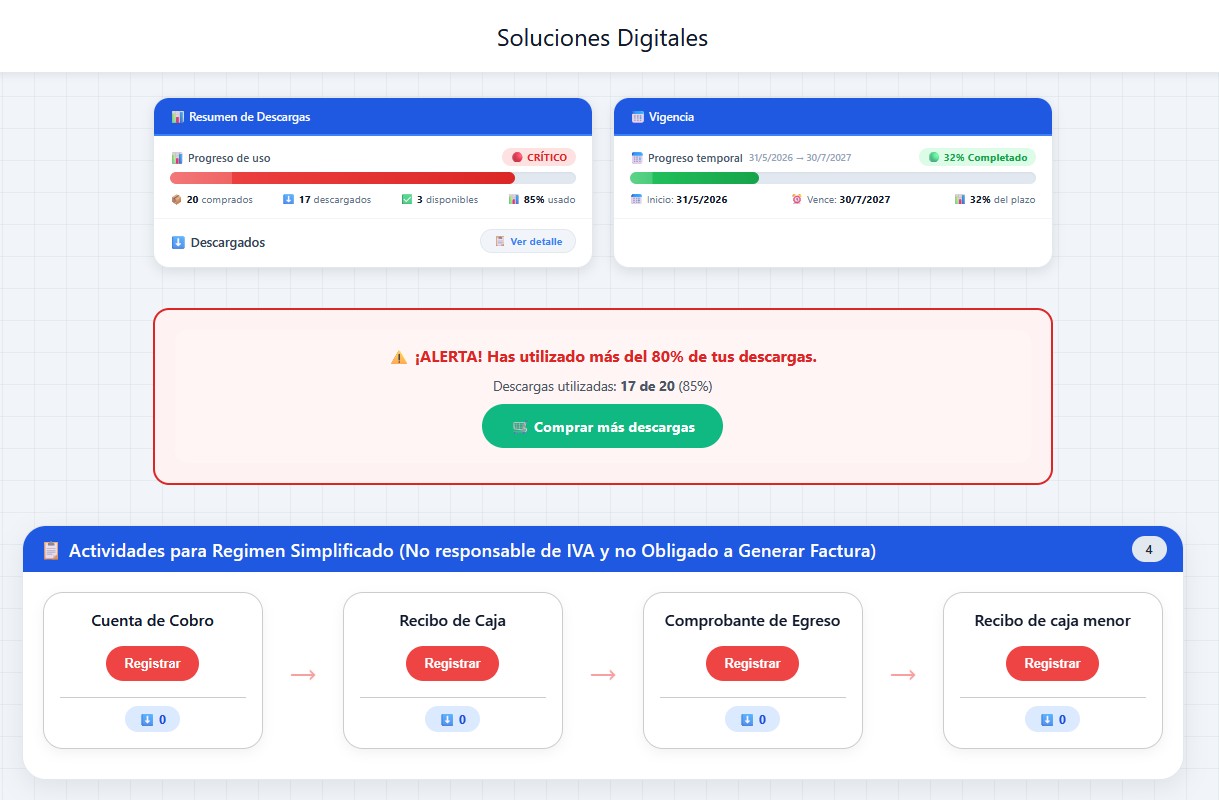This screenshot has height=800, width=1219.
Task: Click Registrar under Recibo de Caja
Action: (452, 663)
